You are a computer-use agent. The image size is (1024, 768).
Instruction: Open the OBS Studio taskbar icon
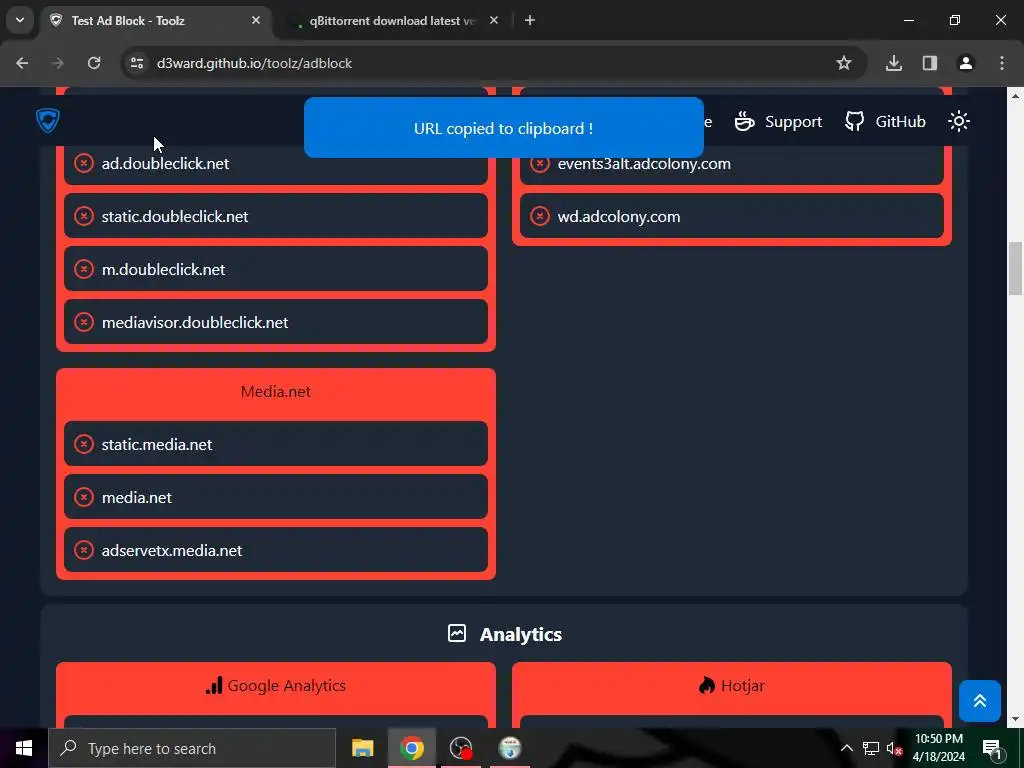click(461, 748)
